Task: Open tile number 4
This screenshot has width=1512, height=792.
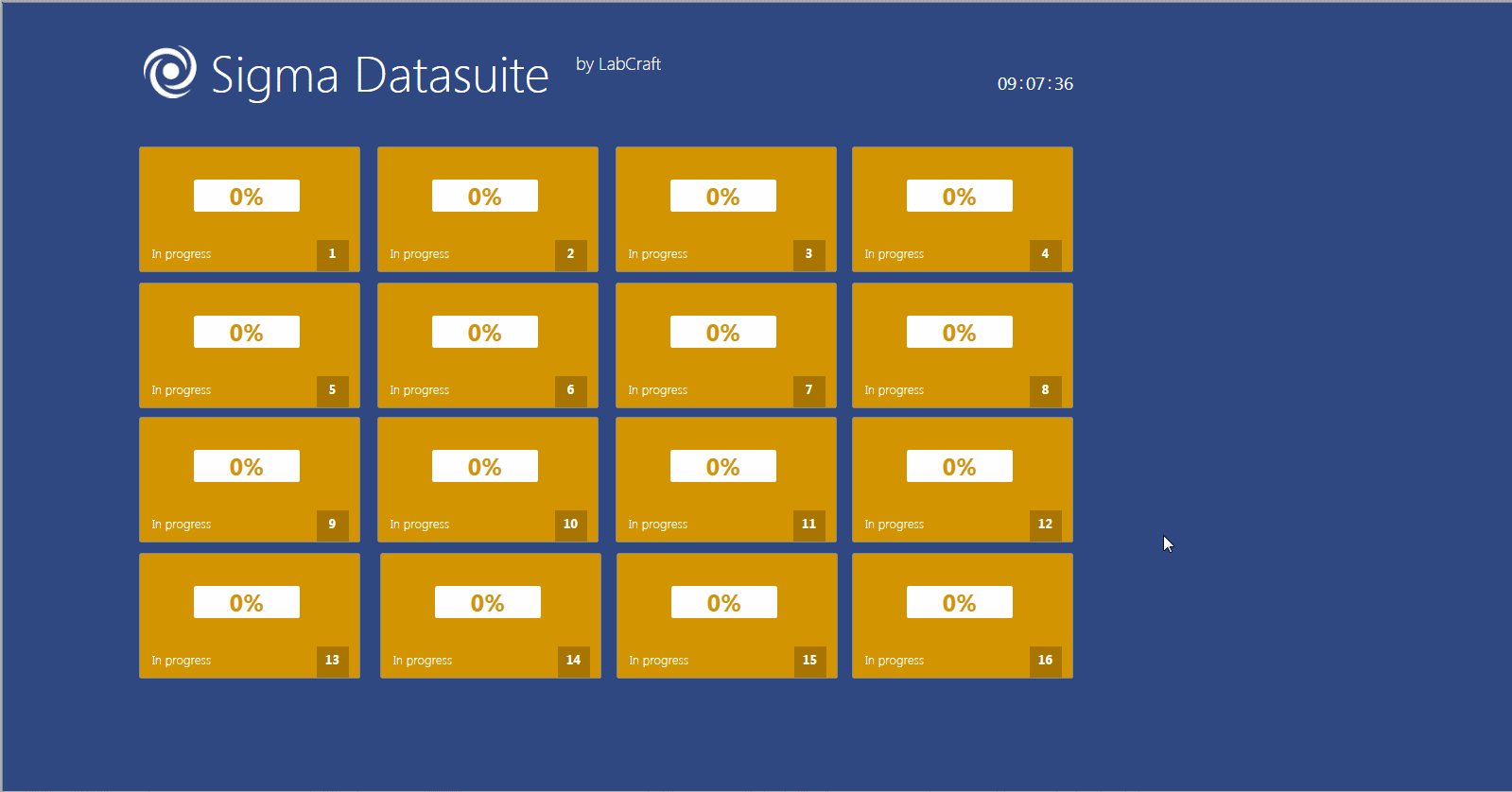Action: (963, 209)
